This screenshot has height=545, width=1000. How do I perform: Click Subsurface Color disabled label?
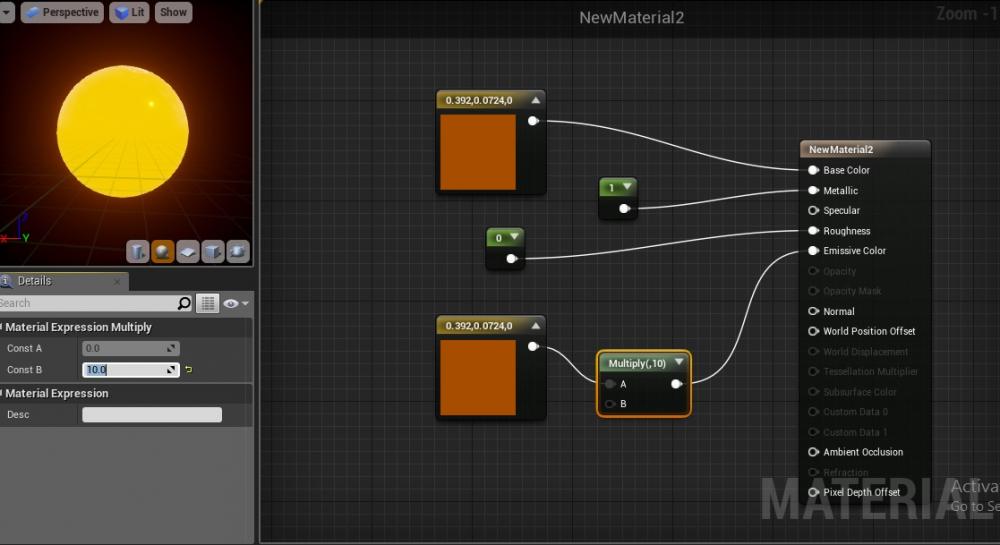860,392
